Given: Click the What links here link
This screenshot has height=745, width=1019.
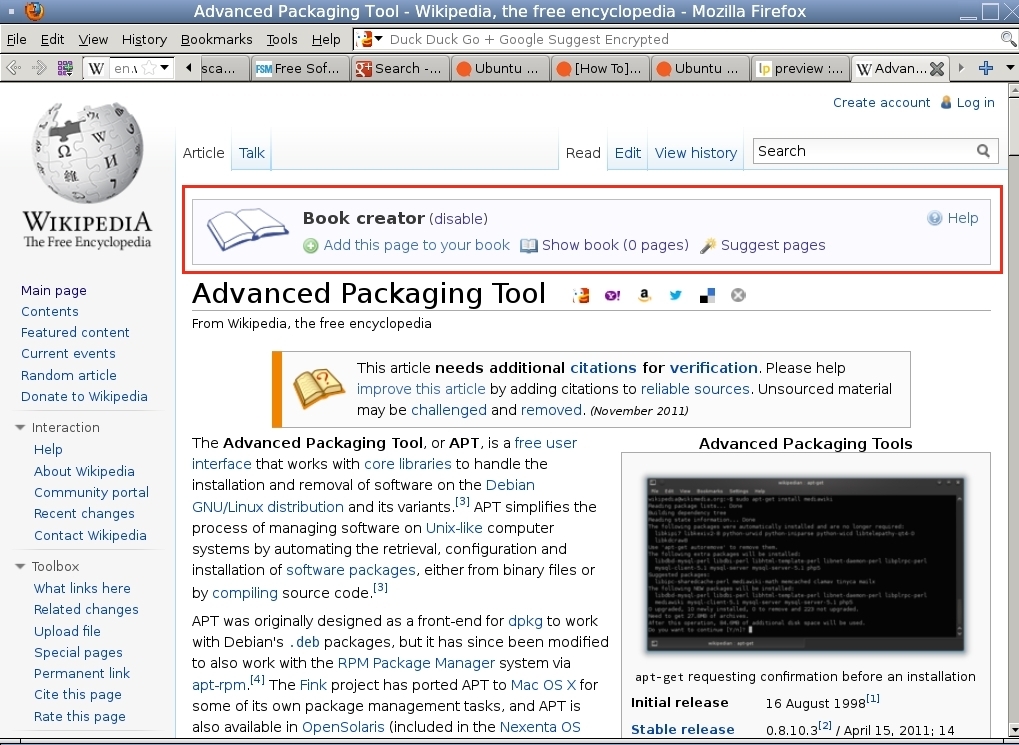Looking at the screenshot, I should 83,588.
